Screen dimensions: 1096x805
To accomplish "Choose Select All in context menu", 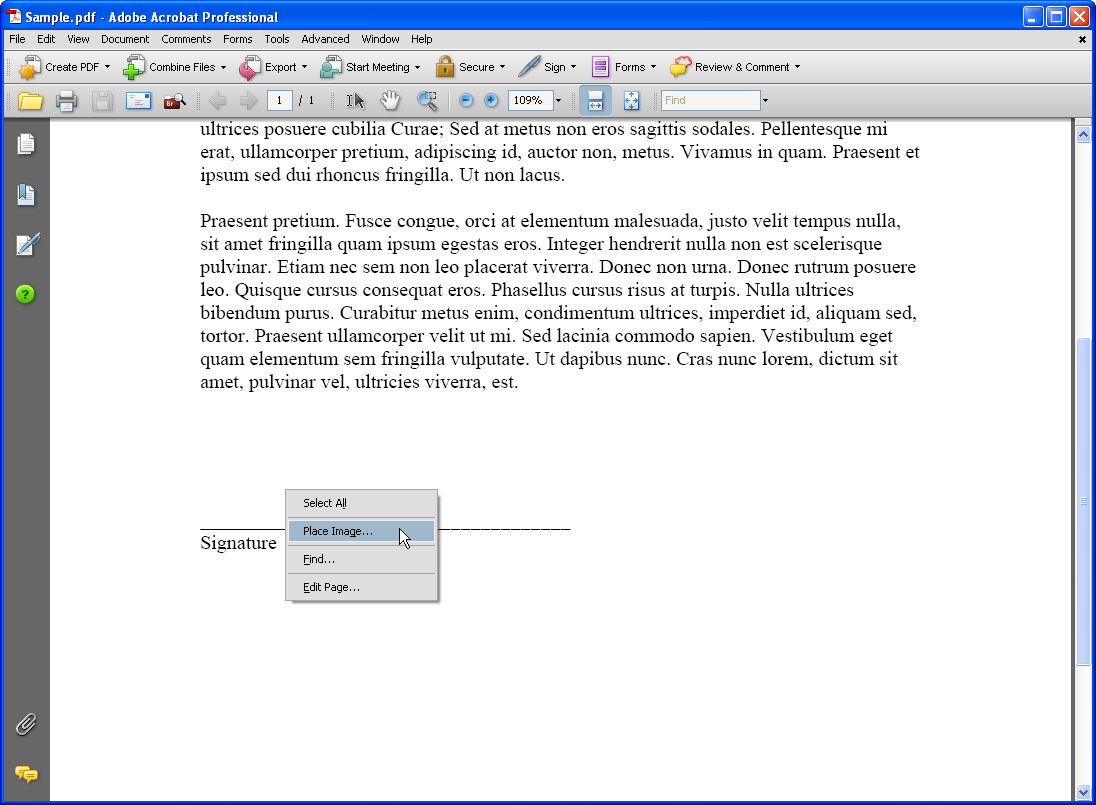I will (361, 503).
